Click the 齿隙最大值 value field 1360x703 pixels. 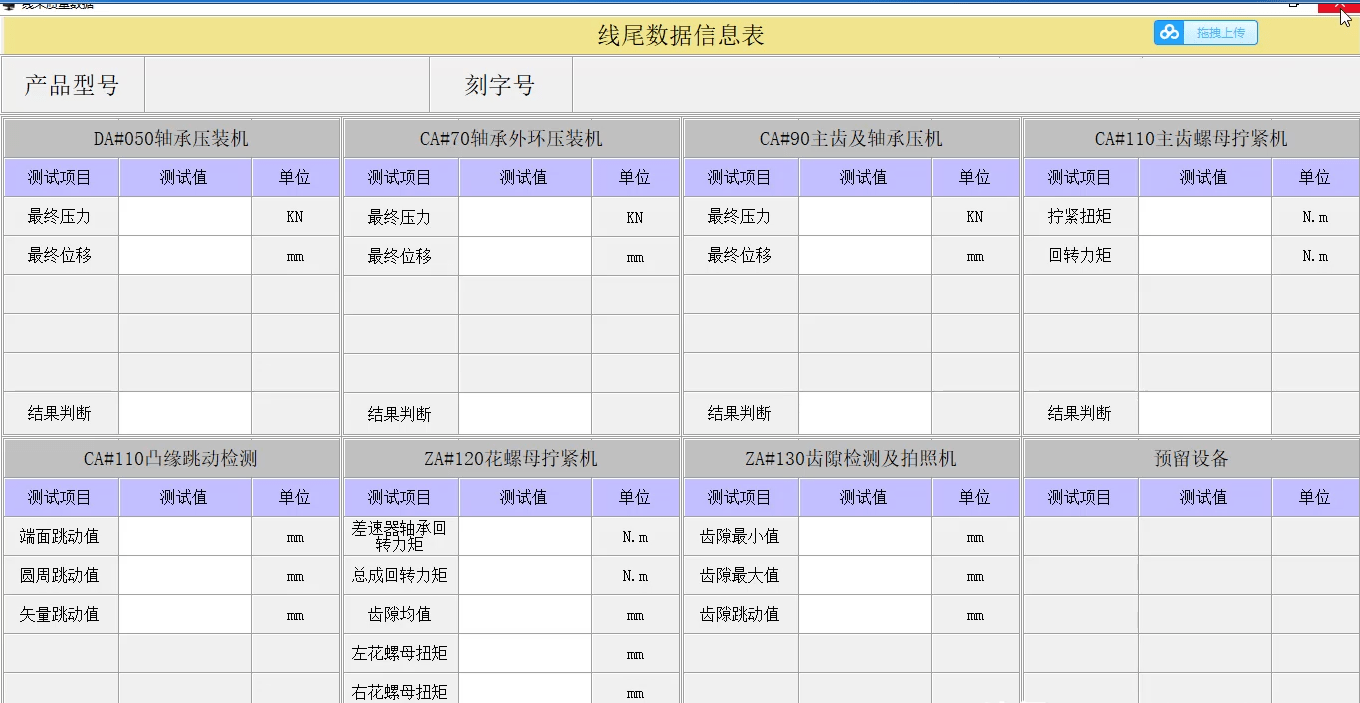865,575
